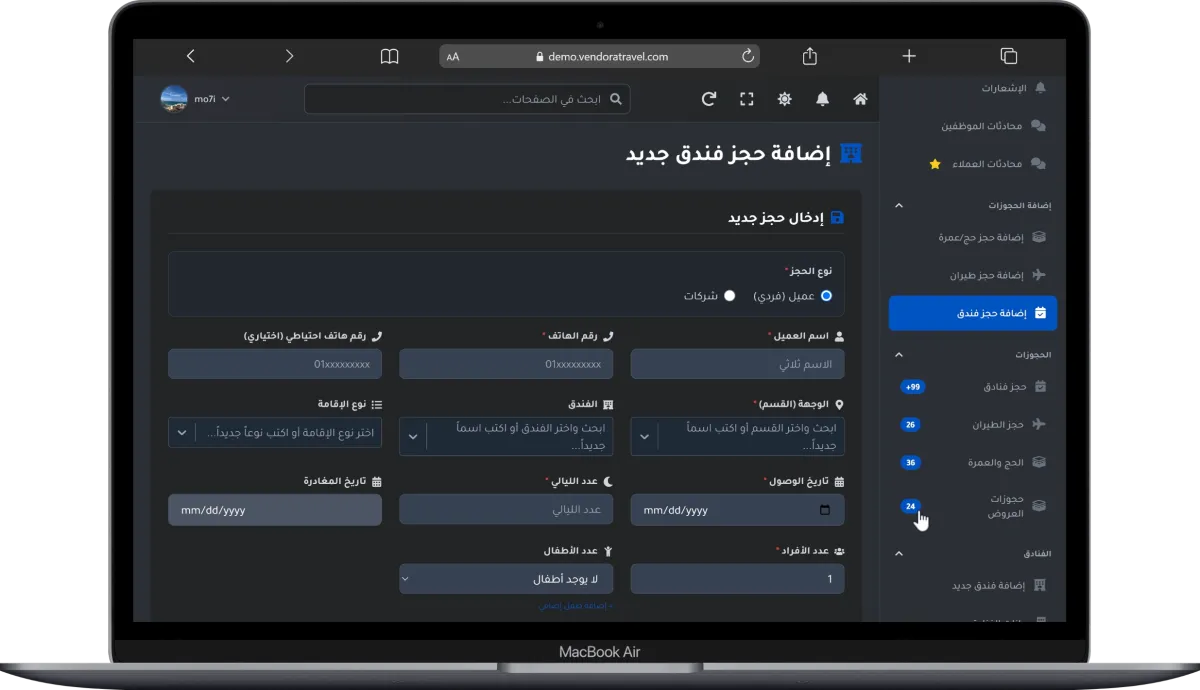The width and height of the screenshot is (1200, 690).
Task: Click the عدد الأفراد number field
Action: click(x=737, y=579)
